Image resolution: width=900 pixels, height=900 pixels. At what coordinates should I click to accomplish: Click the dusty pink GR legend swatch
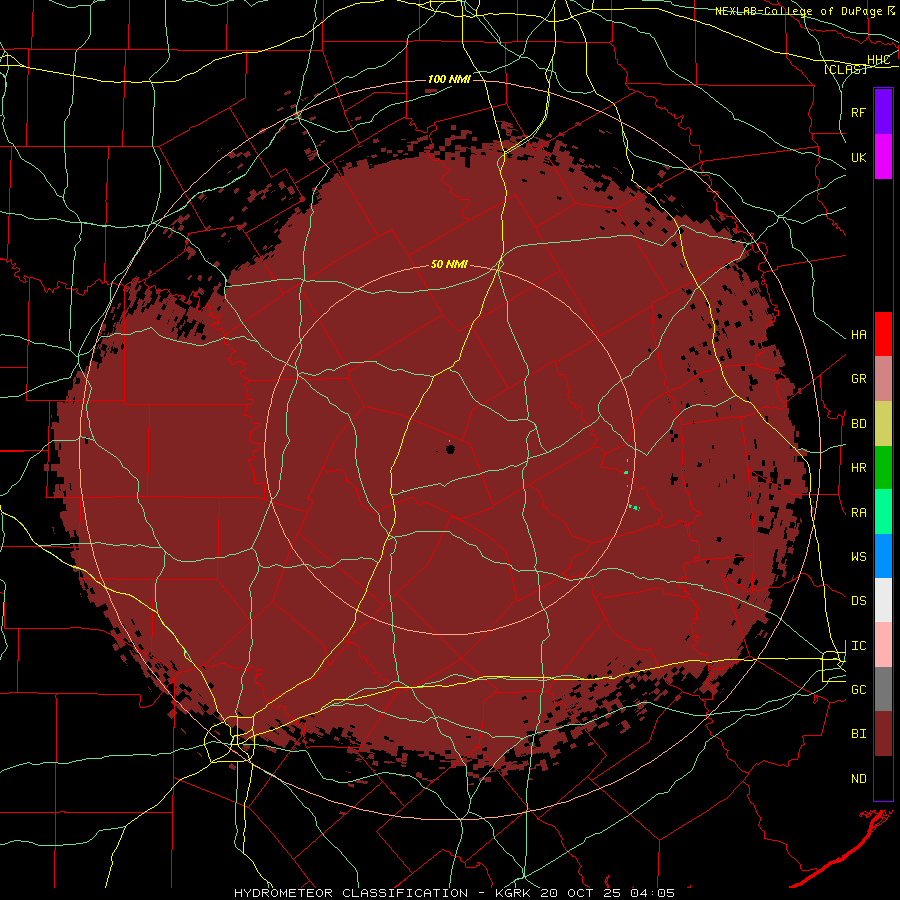coord(883,379)
